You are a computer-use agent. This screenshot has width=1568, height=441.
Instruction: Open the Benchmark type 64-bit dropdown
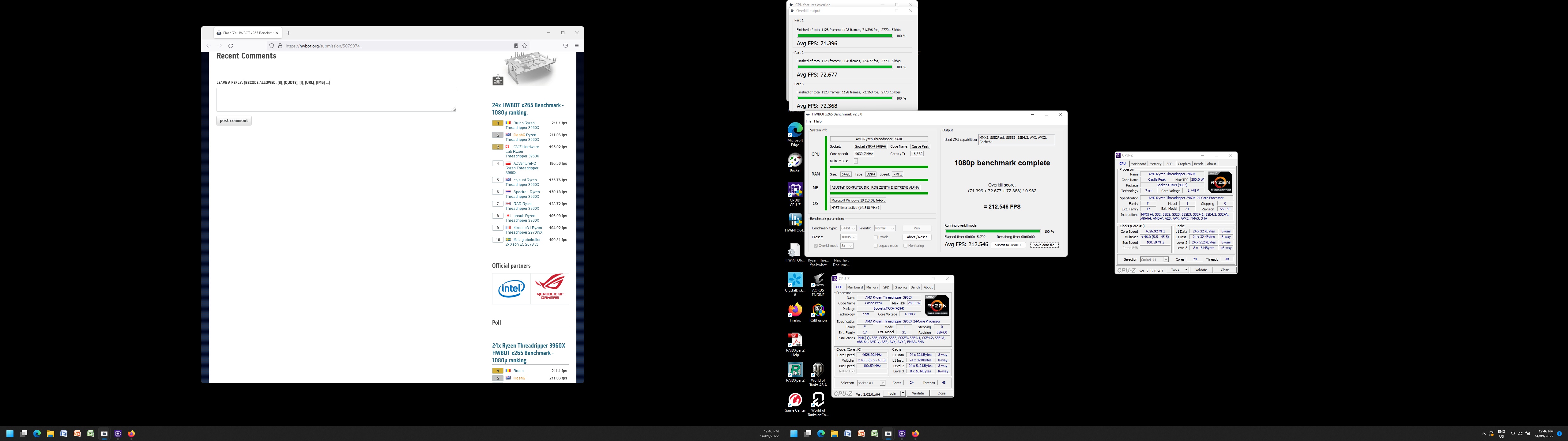click(x=848, y=228)
